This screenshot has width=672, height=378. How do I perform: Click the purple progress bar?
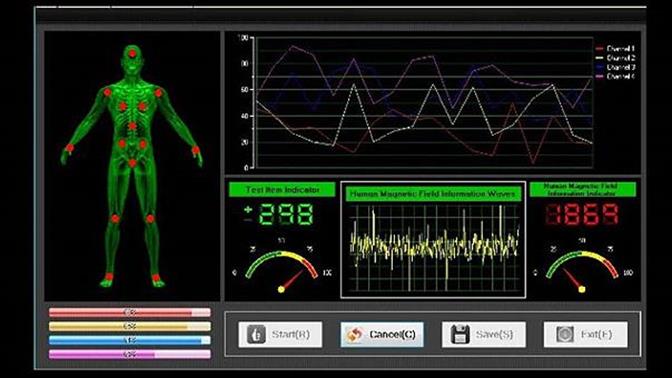point(129,354)
